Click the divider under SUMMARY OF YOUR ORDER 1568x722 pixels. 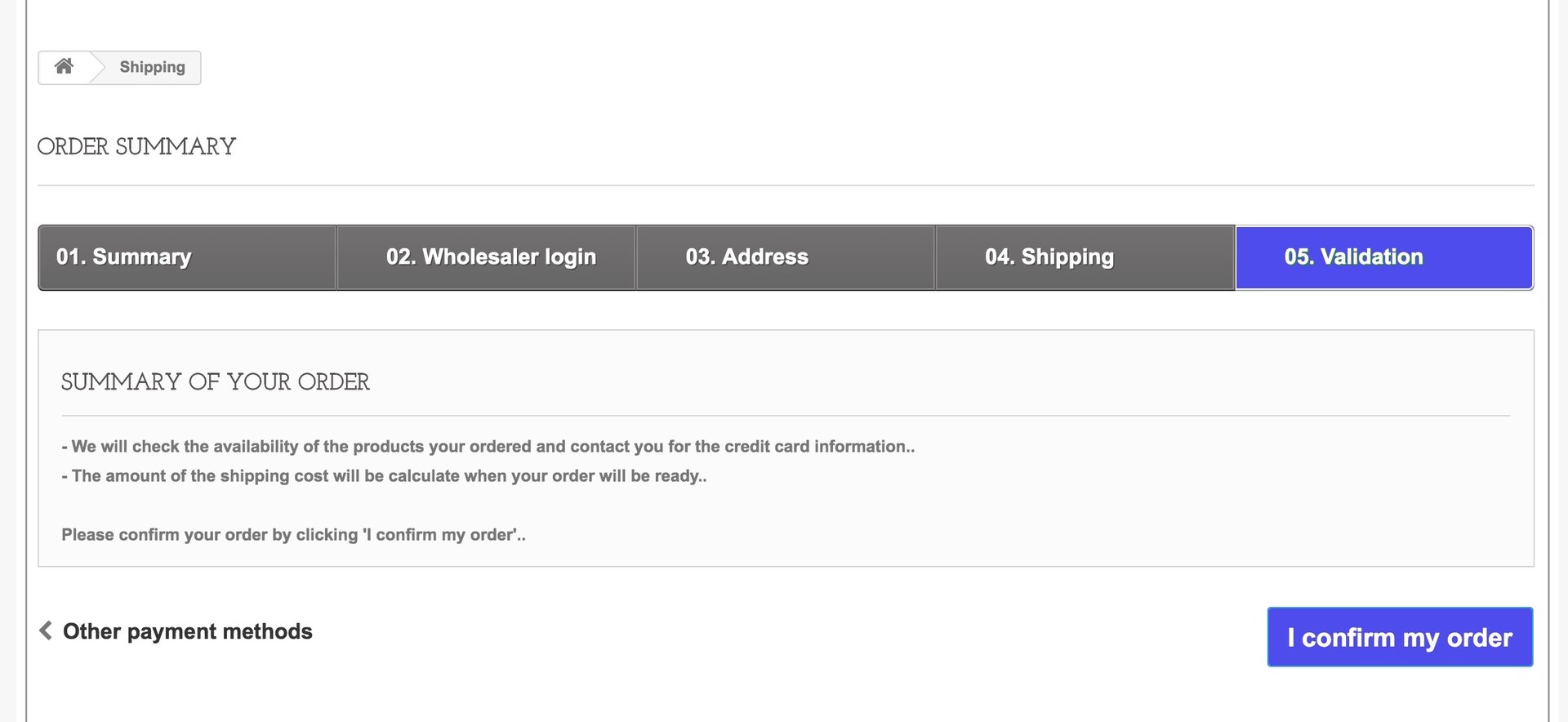(784, 416)
